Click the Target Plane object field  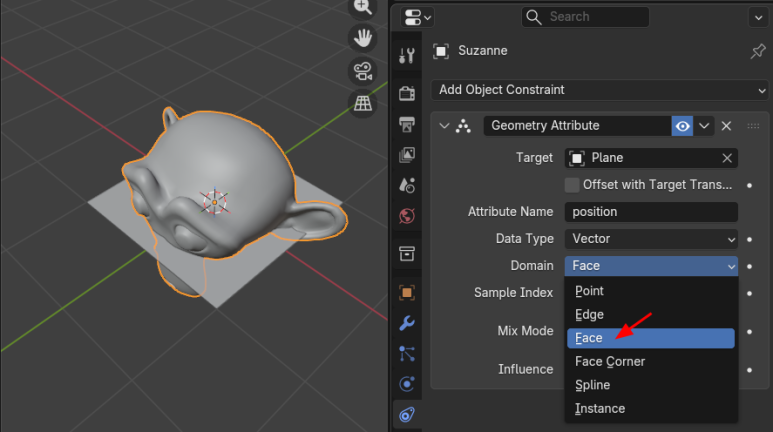[x=651, y=158]
